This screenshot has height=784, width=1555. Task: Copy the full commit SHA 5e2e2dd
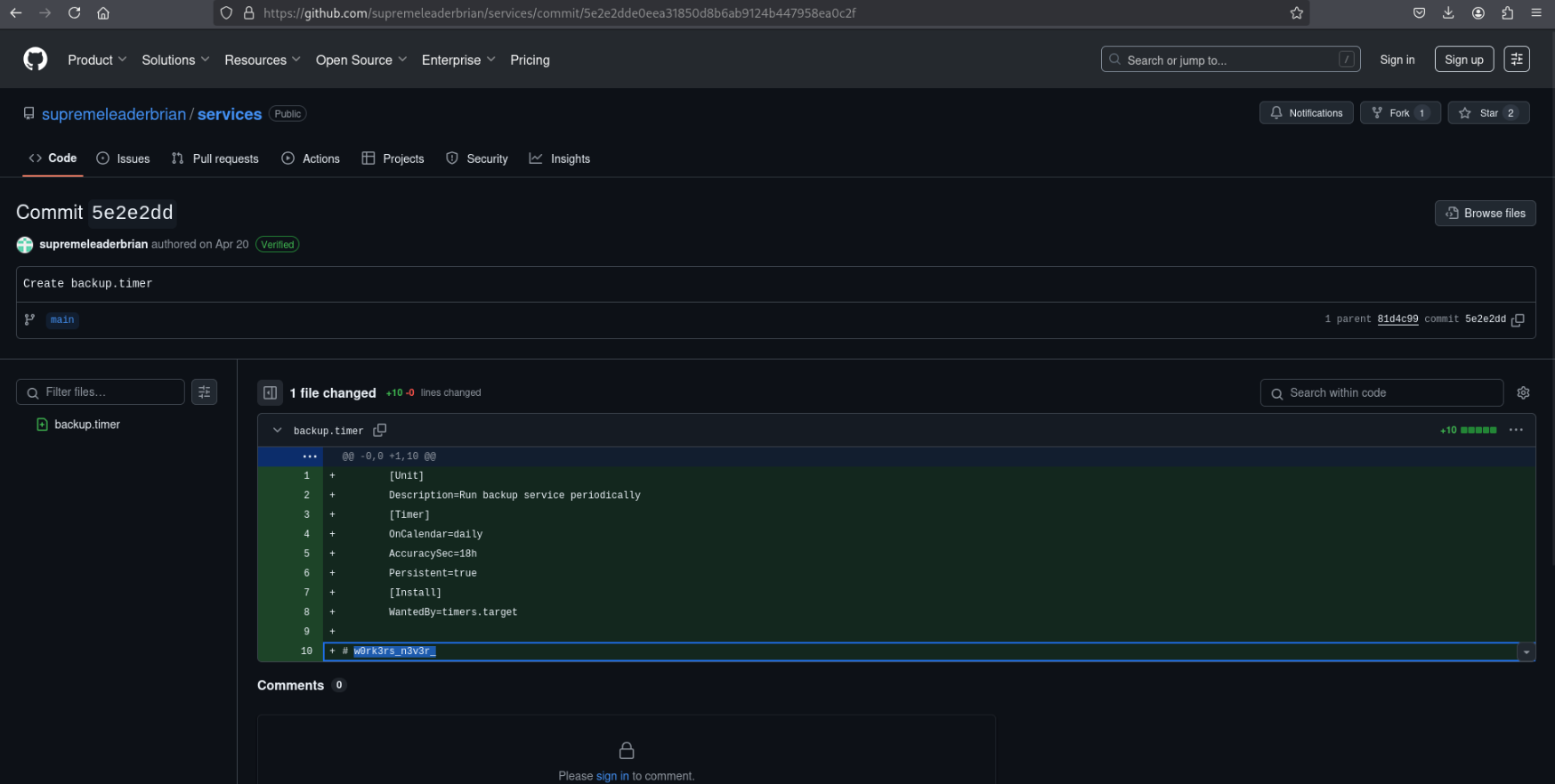(1519, 319)
